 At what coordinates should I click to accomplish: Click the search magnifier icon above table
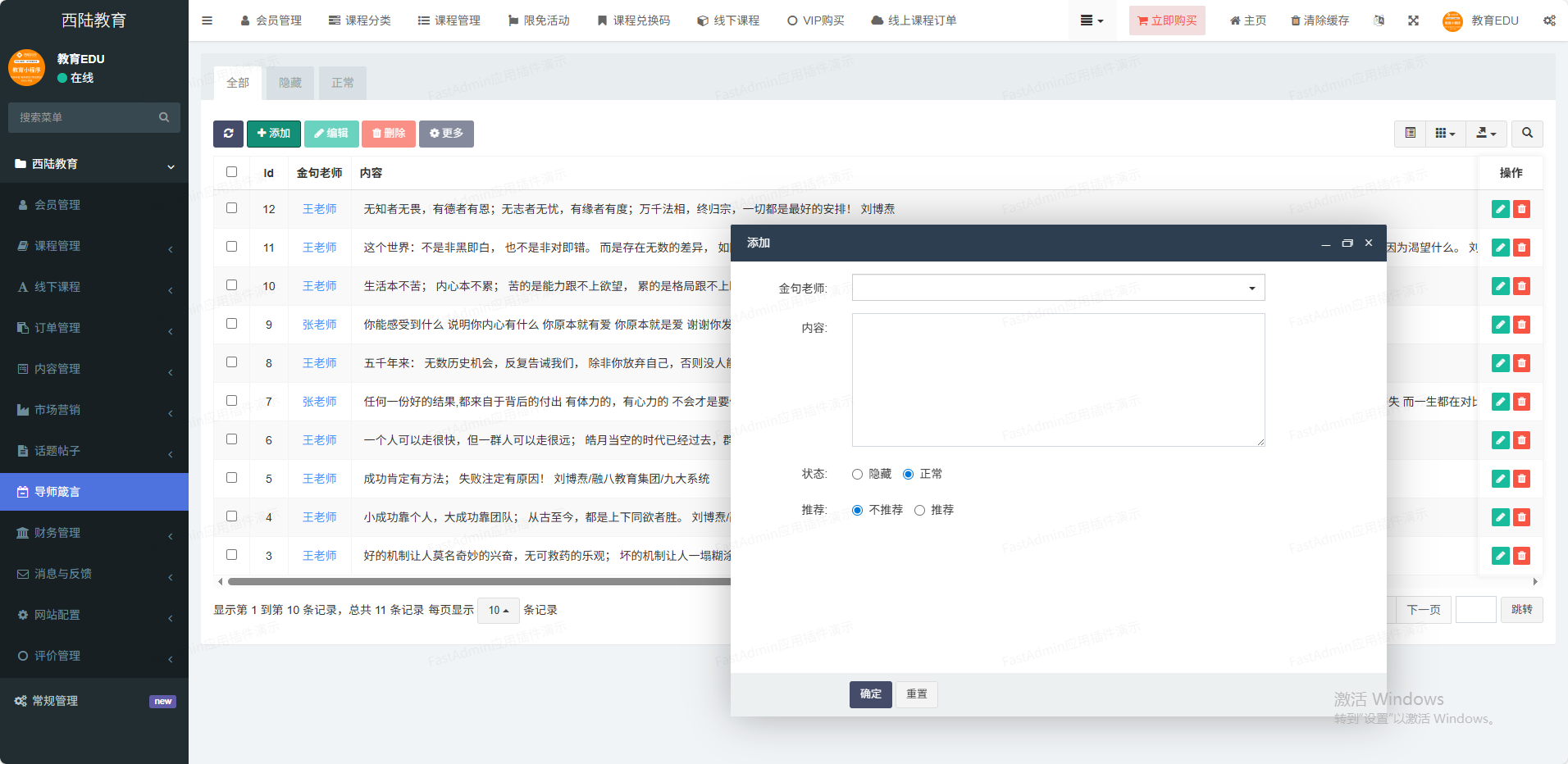click(1527, 134)
